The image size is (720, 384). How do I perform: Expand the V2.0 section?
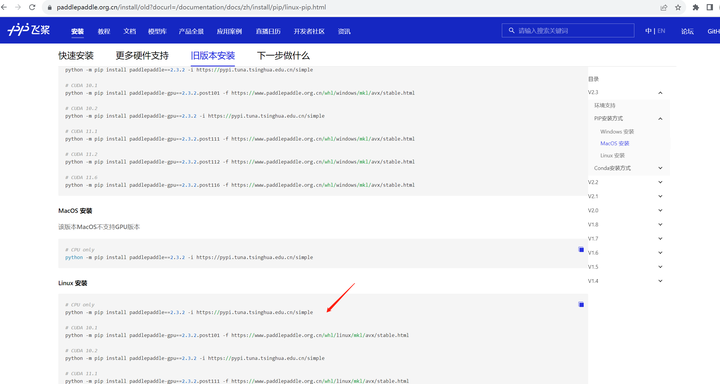[660, 210]
